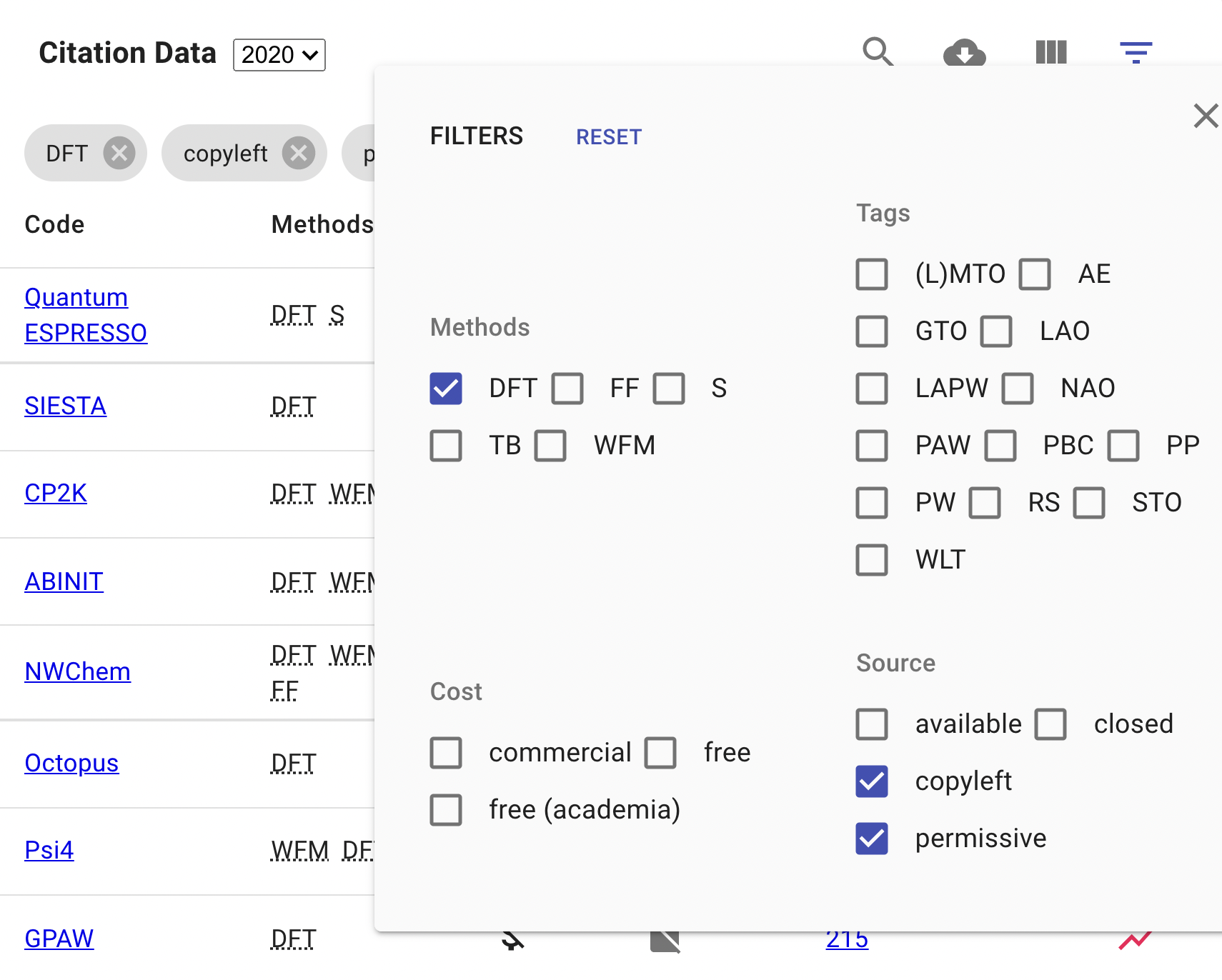The image size is (1222, 980).
Task: Check the available source checkbox
Action: pyautogui.click(x=872, y=724)
